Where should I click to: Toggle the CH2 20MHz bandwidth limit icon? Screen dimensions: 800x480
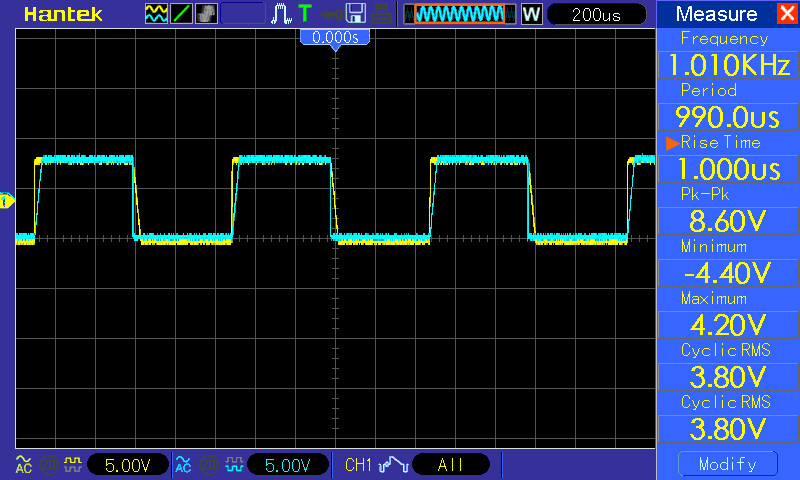pos(208,465)
